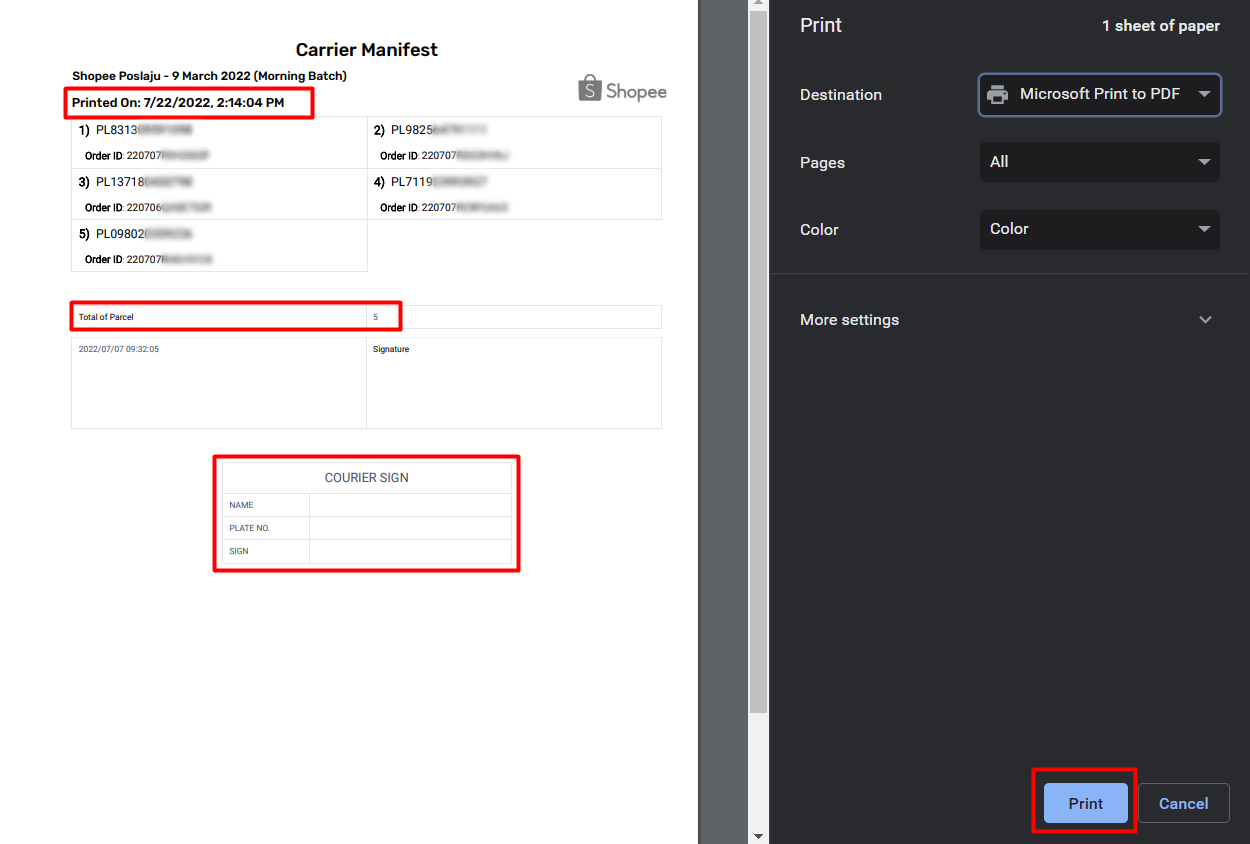
Task: Click the More settings chevron icon
Action: [x=1205, y=319]
